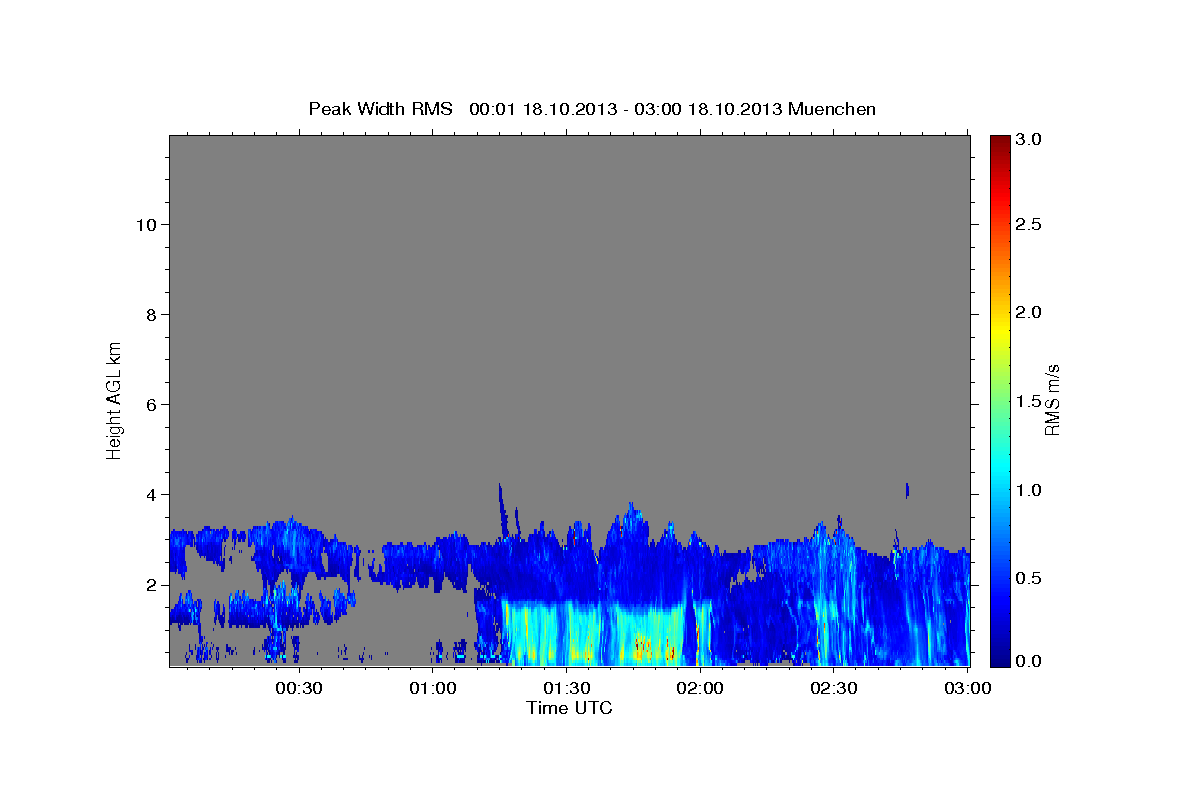Click the 'Muenchen' station name in title
The width and height of the screenshot is (1200, 800).
tap(832, 109)
